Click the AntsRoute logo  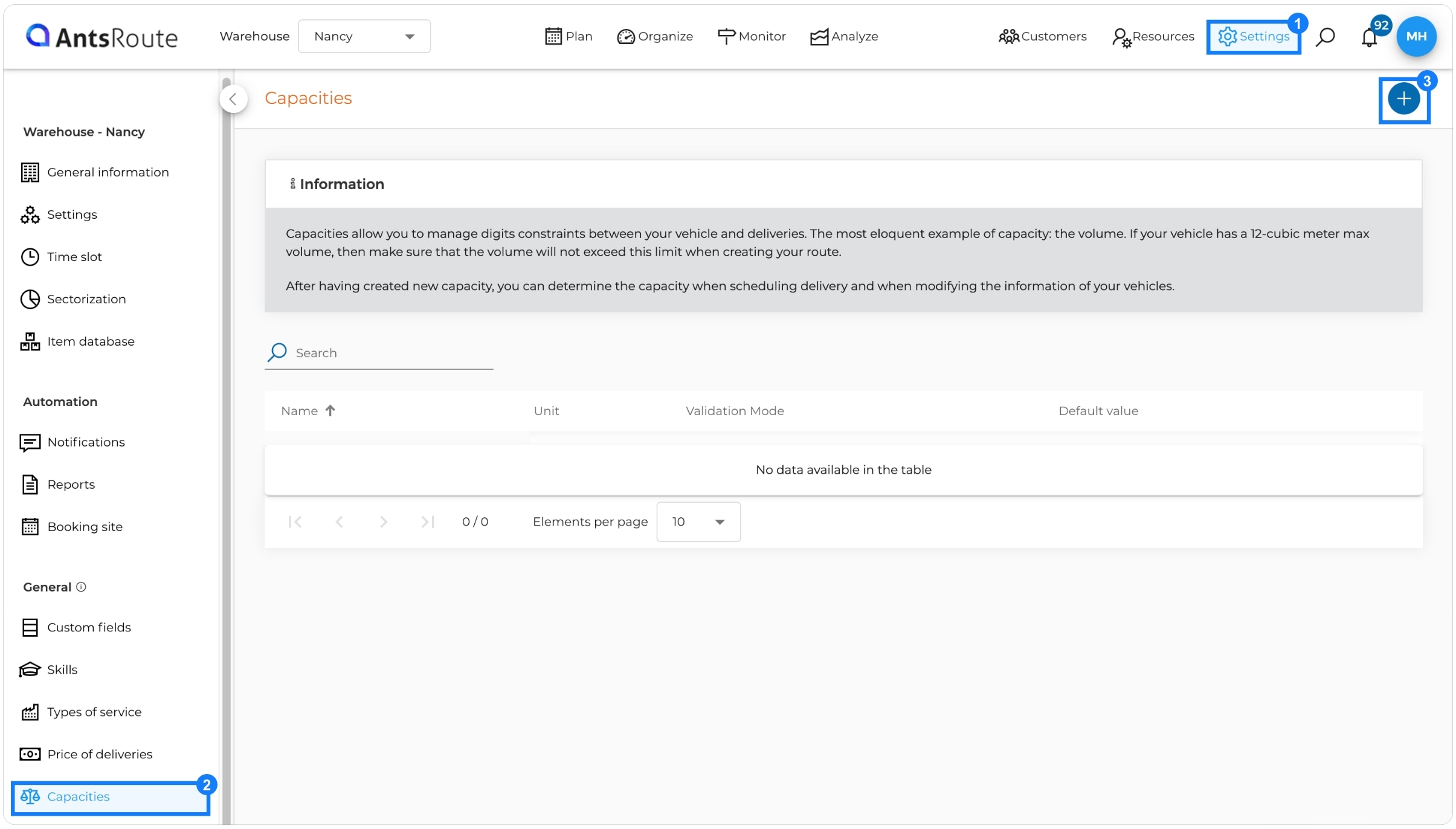point(101,36)
